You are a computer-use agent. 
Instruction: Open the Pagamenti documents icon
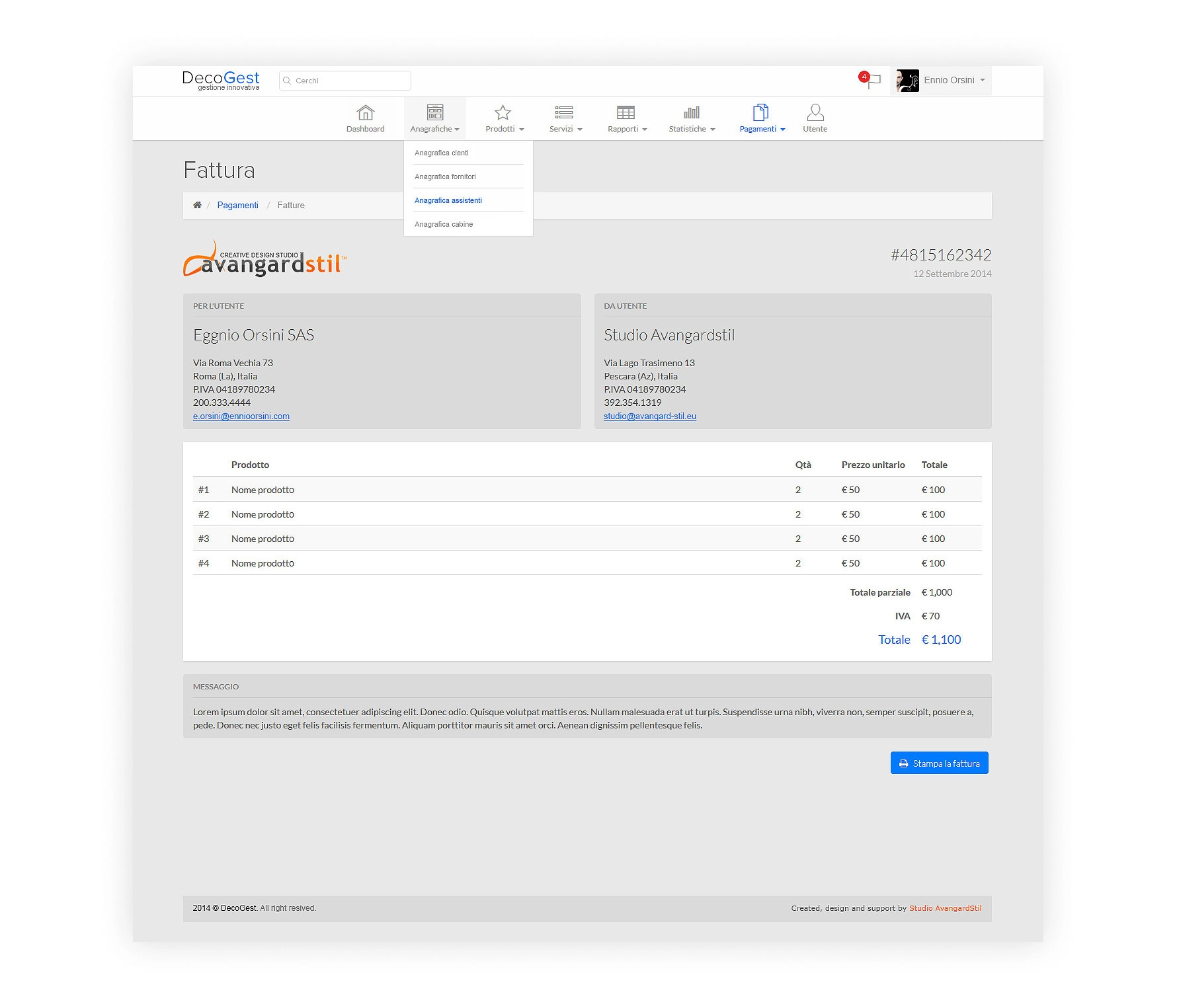(x=760, y=112)
